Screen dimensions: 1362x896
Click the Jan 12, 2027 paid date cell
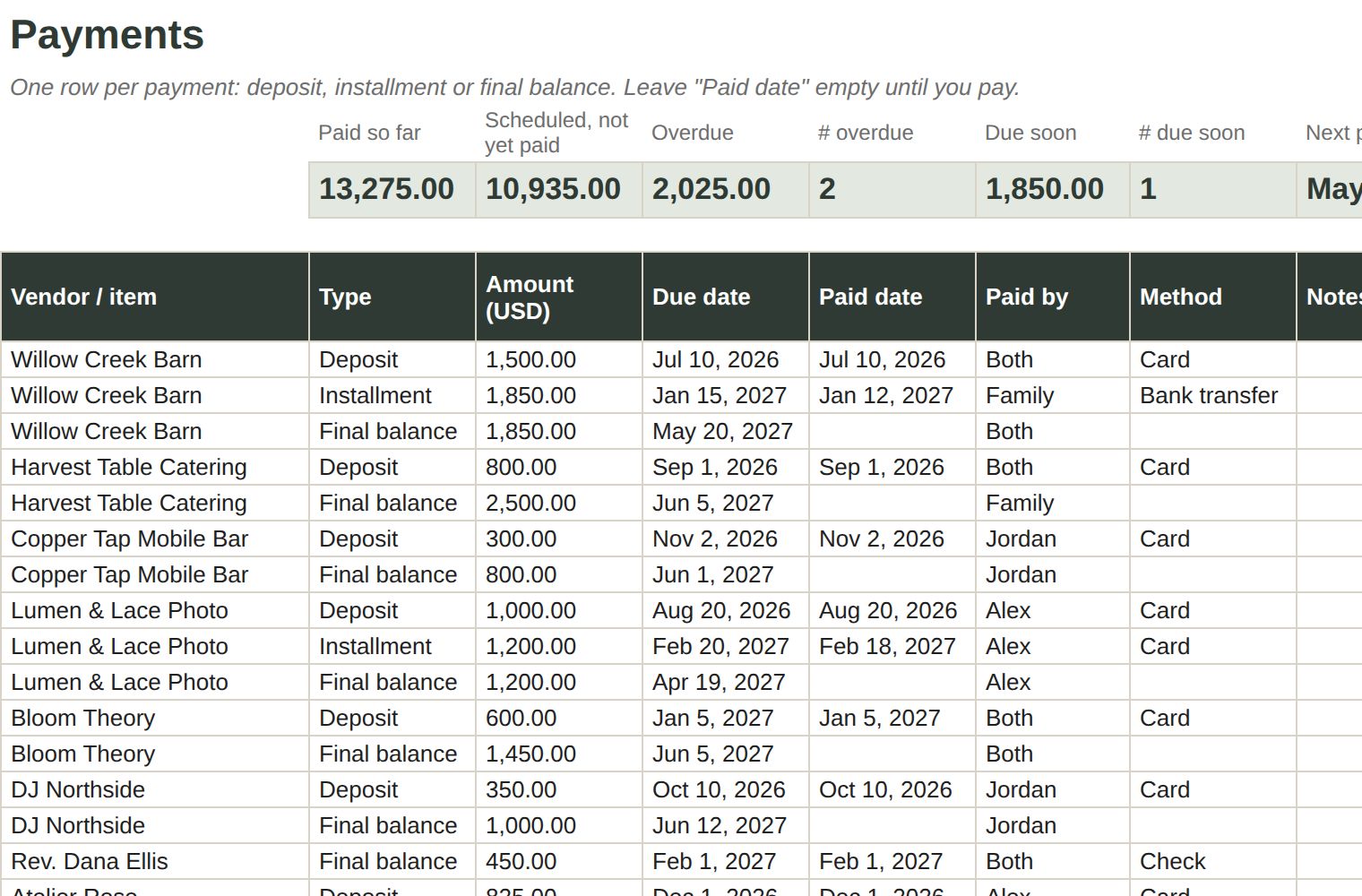(x=892, y=395)
